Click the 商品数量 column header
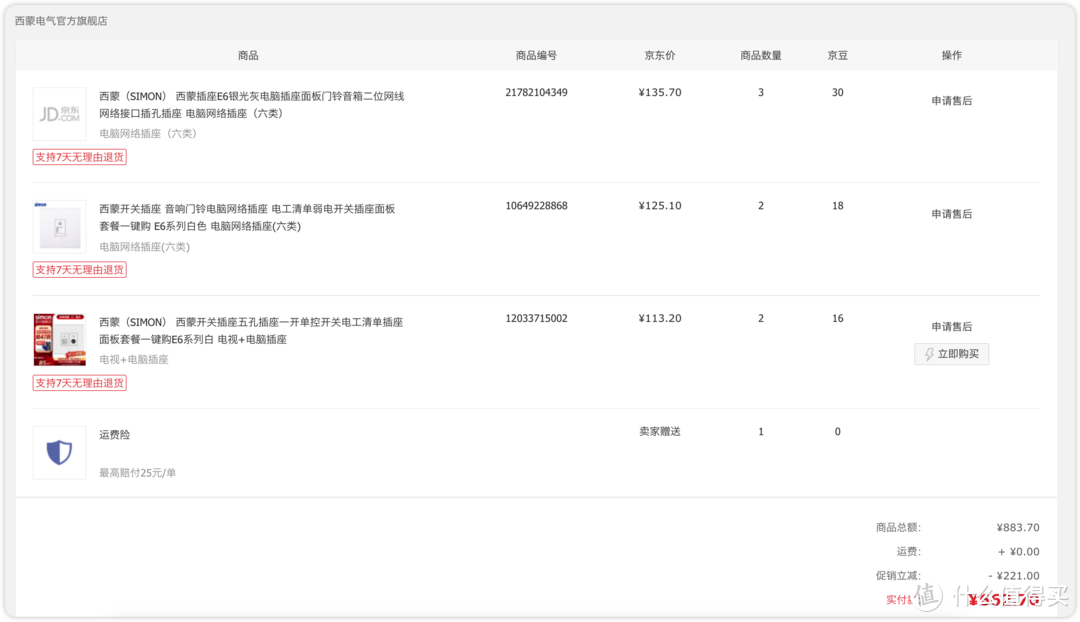This screenshot has width=1080, height=622. click(761, 55)
